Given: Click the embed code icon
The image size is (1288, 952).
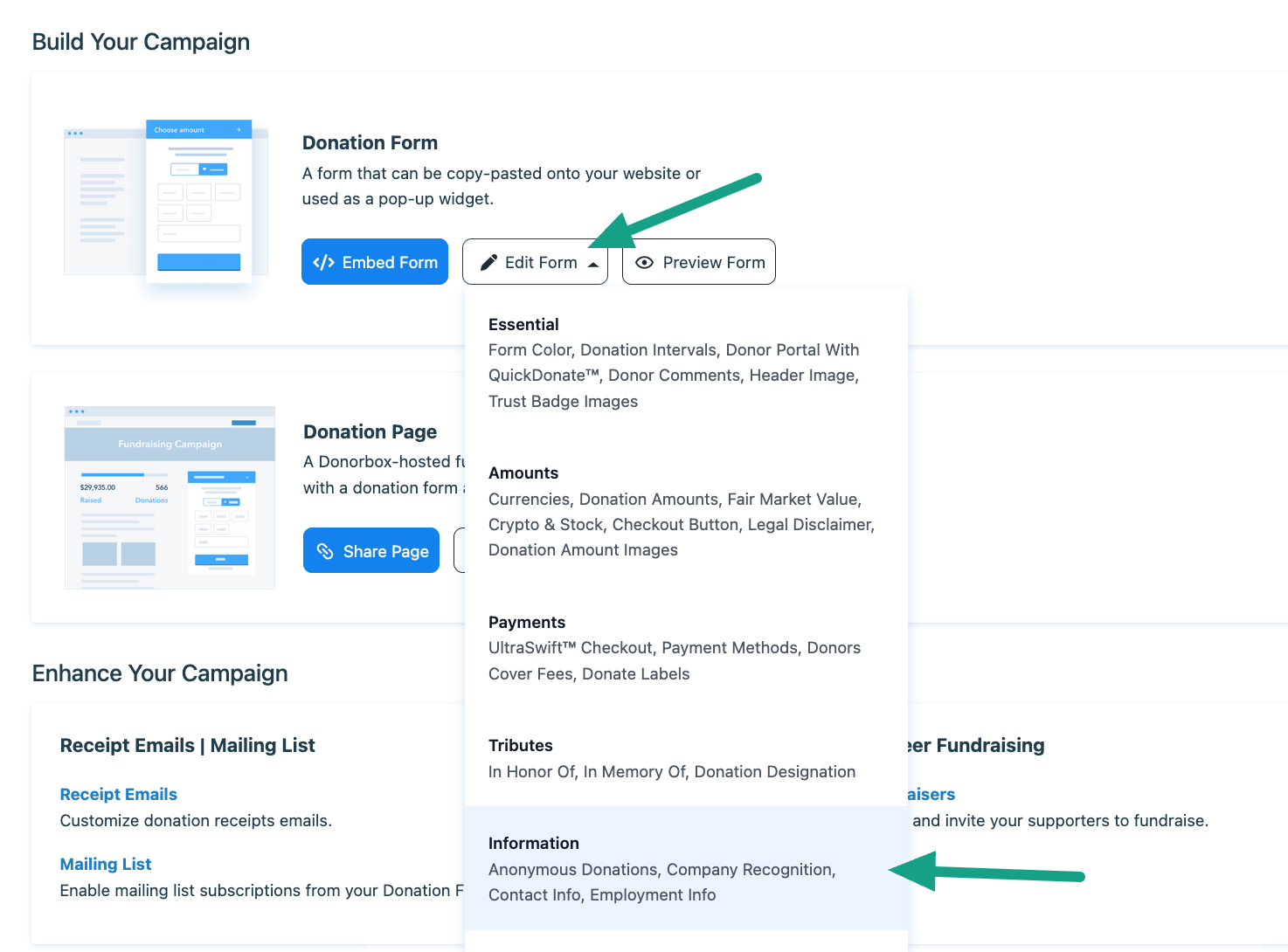Looking at the screenshot, I should [x=323, y=263].
